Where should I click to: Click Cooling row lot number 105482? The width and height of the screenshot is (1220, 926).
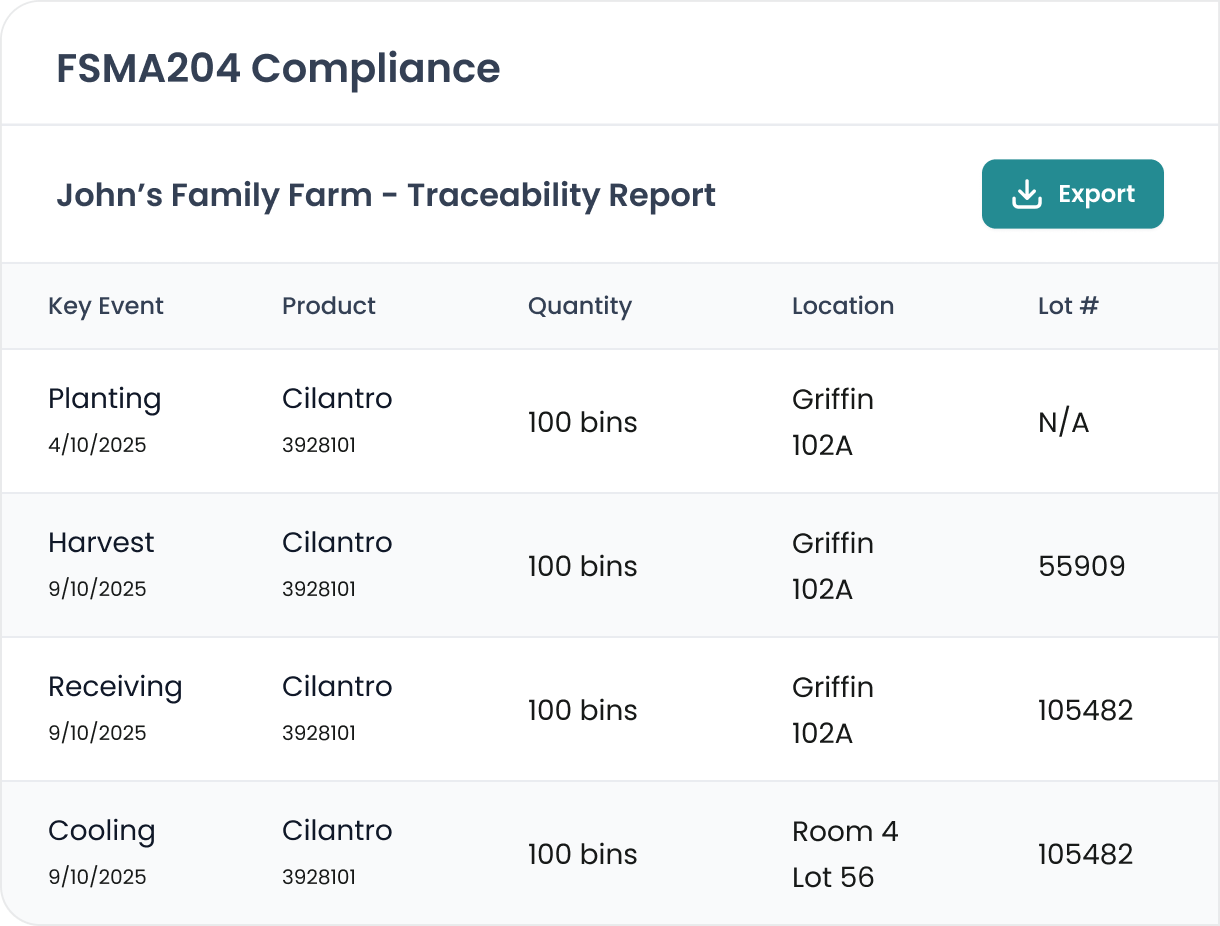(x=1085, y=854)
